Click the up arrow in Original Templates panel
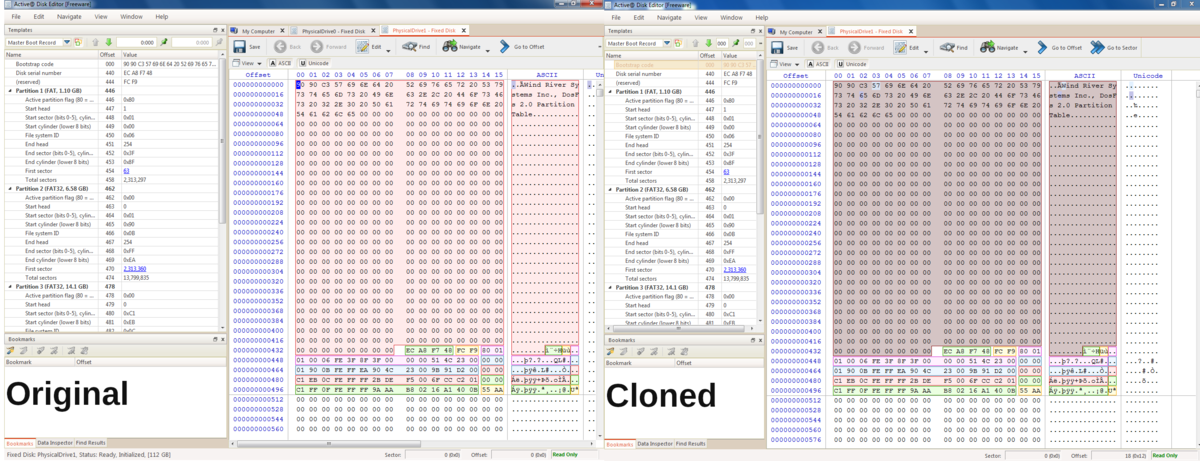The image size is (1200, 461). point(95,42)
